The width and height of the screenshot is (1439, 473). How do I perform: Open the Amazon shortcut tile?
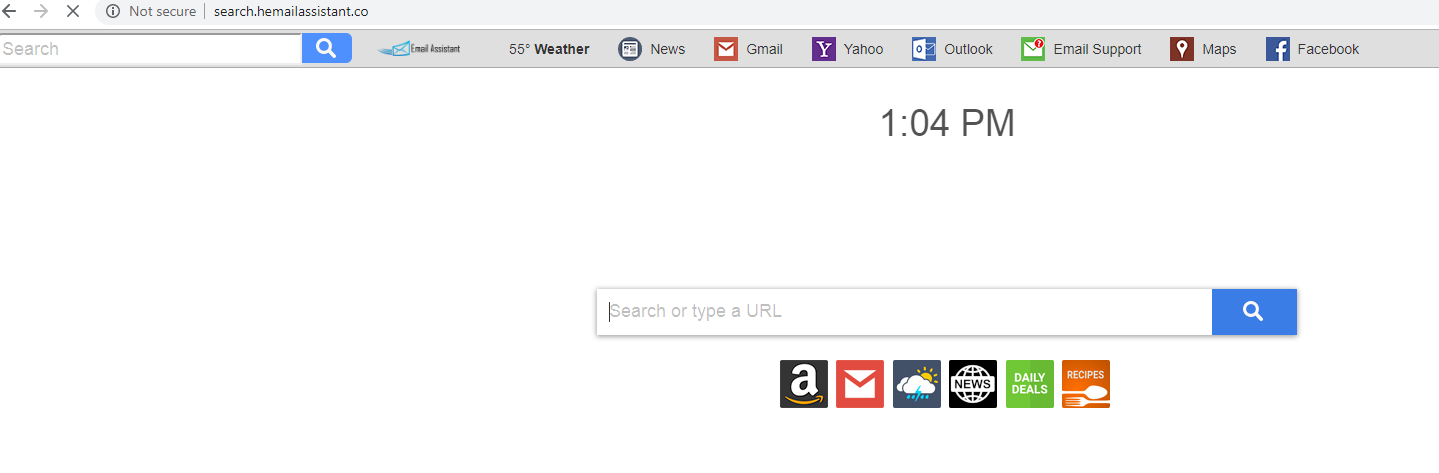[x=804, y=384]
